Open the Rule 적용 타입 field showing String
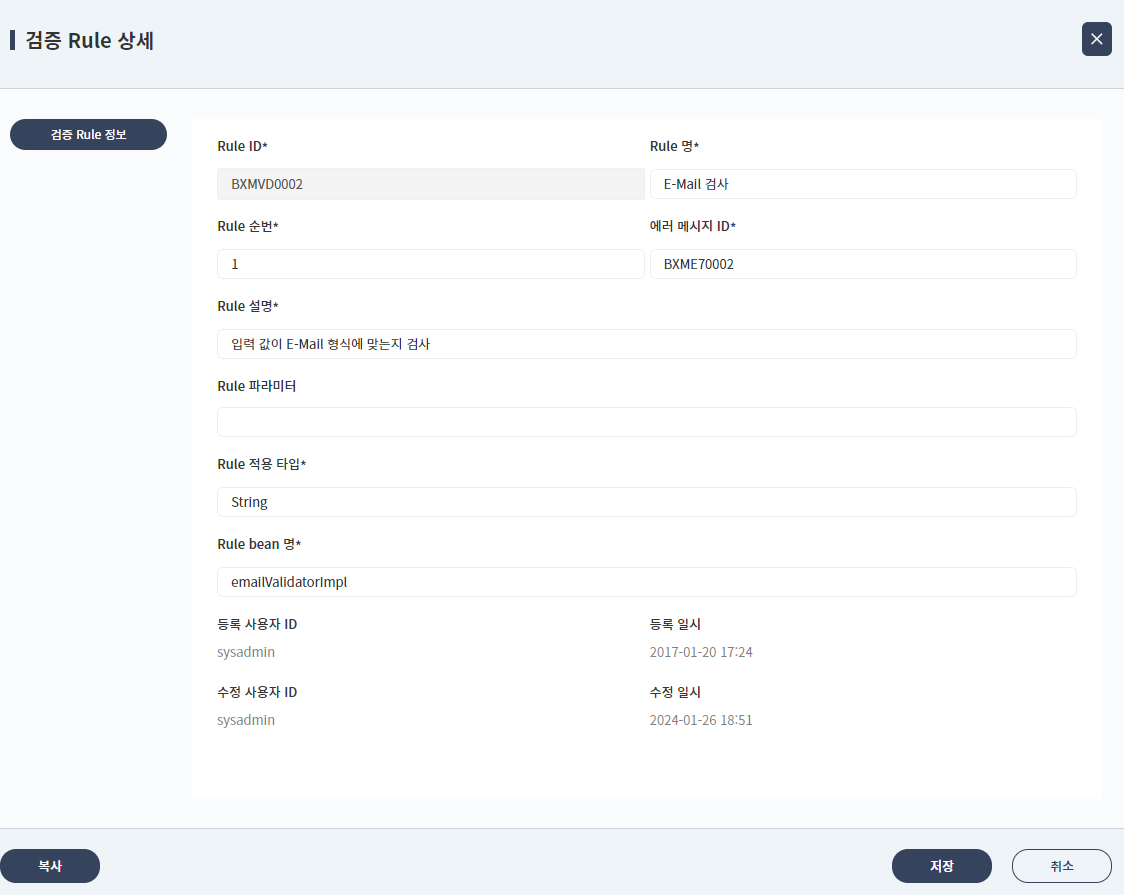This screenshot has height=895, width=1124. tap(646, 501)
